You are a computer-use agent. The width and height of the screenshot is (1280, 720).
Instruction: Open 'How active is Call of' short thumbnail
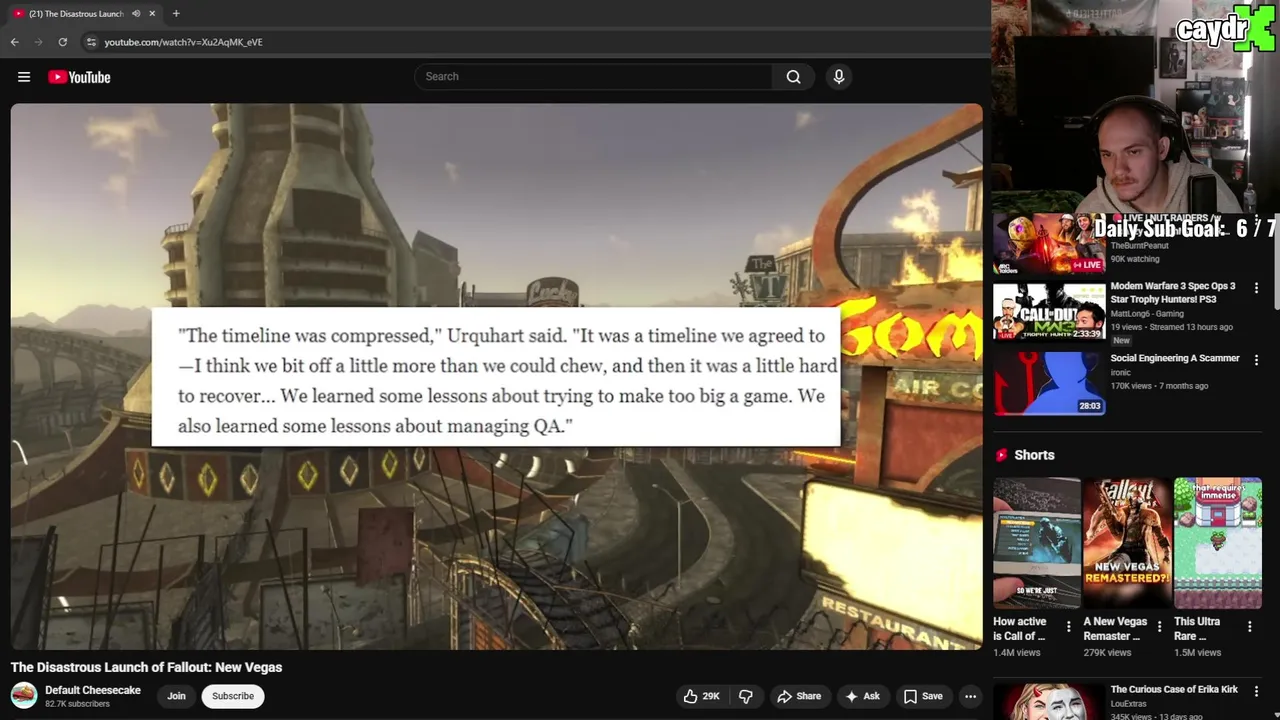tap(1037, 543)
